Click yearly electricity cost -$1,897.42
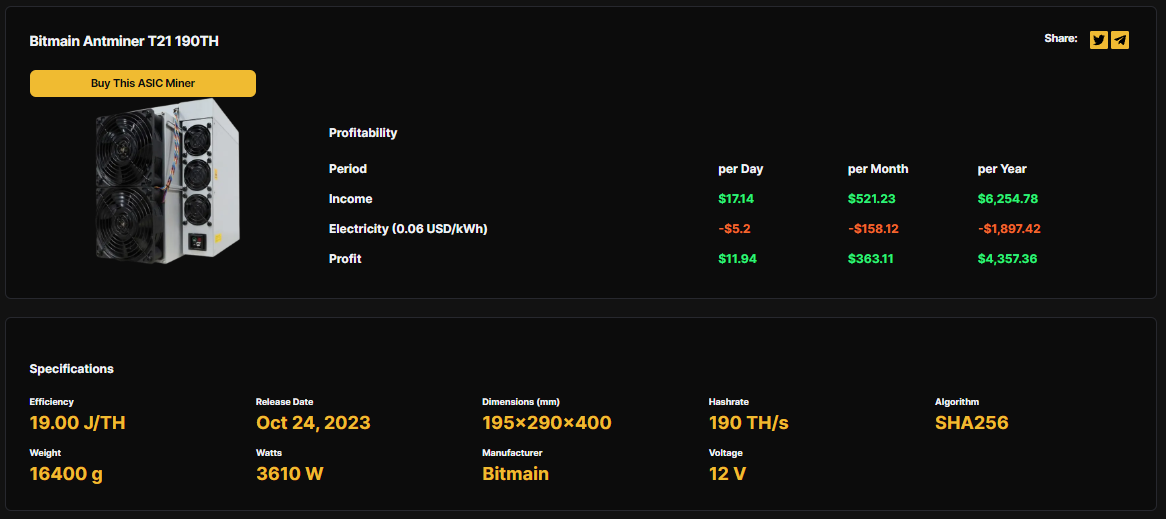 pyautogui.click(x=1009, y=229)
